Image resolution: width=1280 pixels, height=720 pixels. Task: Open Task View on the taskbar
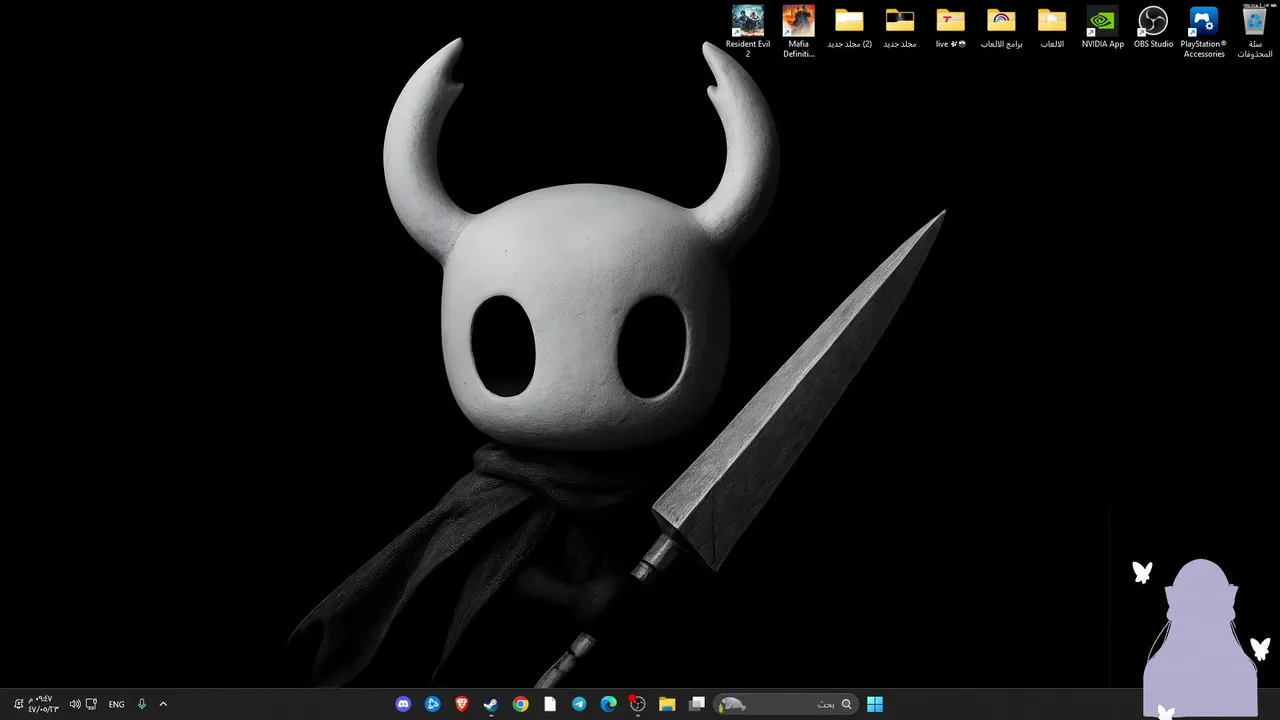point(697,704)
